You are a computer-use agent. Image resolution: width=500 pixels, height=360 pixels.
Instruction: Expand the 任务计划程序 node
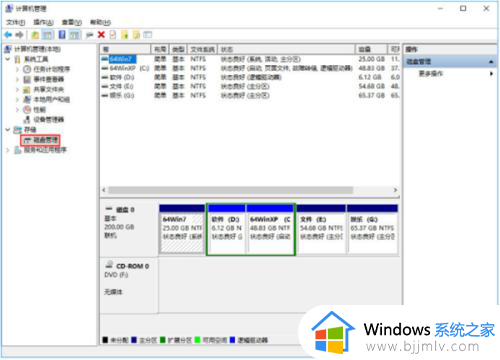tap(18, 69)
